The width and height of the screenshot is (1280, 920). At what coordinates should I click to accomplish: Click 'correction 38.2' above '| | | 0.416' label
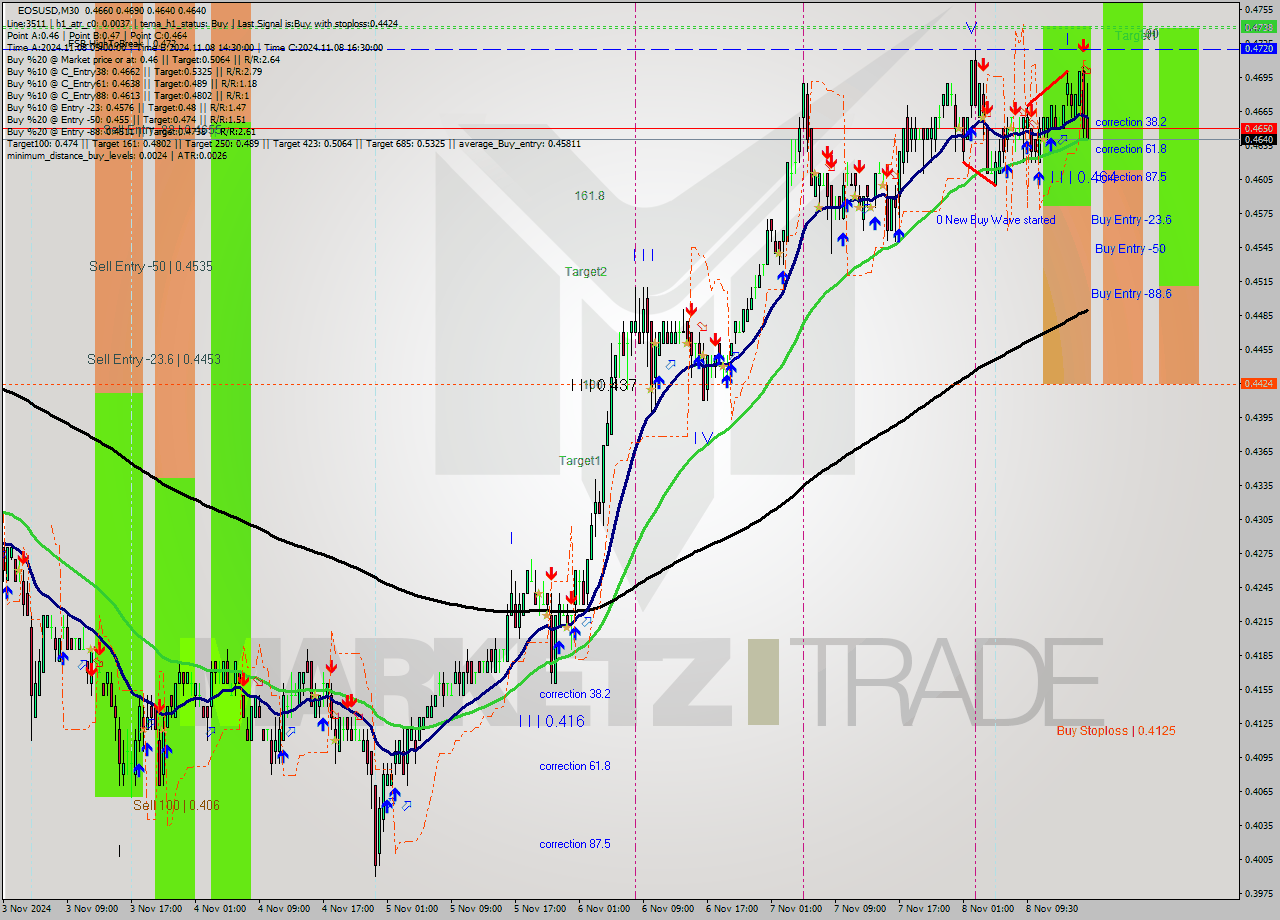point(575,694)
